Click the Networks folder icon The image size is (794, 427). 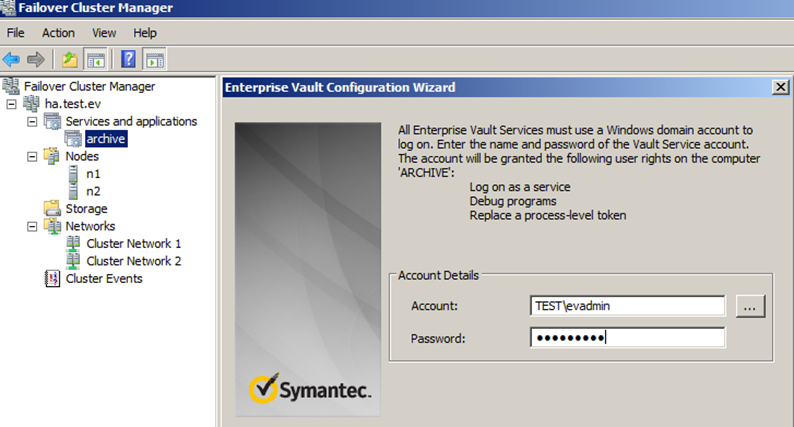pyautogui.click(x=52, y=226)
